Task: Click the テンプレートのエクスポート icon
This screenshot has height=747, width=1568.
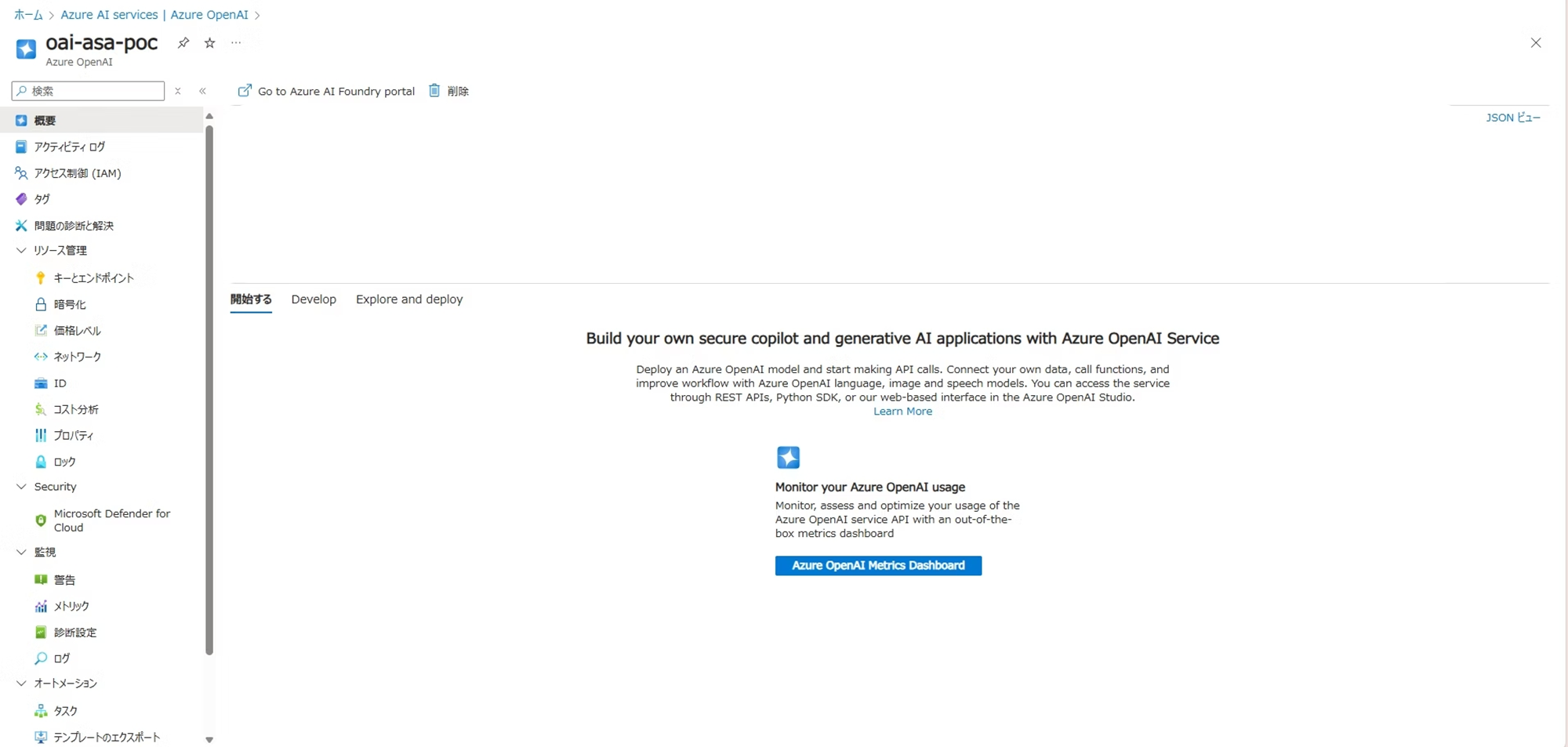Action: coord(41,737)
